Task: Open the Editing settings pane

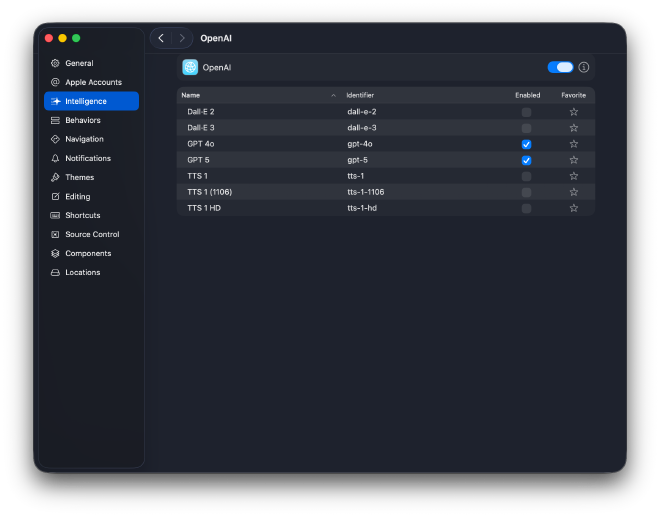Action: point(91,196)
